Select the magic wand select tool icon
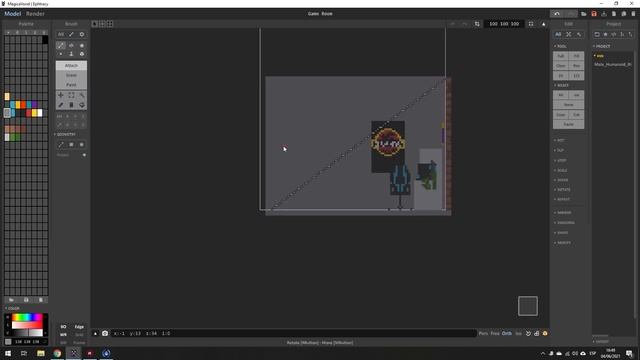Image resolution: width=640 pixels, height=360 pixels. click(x=82, y=95)
